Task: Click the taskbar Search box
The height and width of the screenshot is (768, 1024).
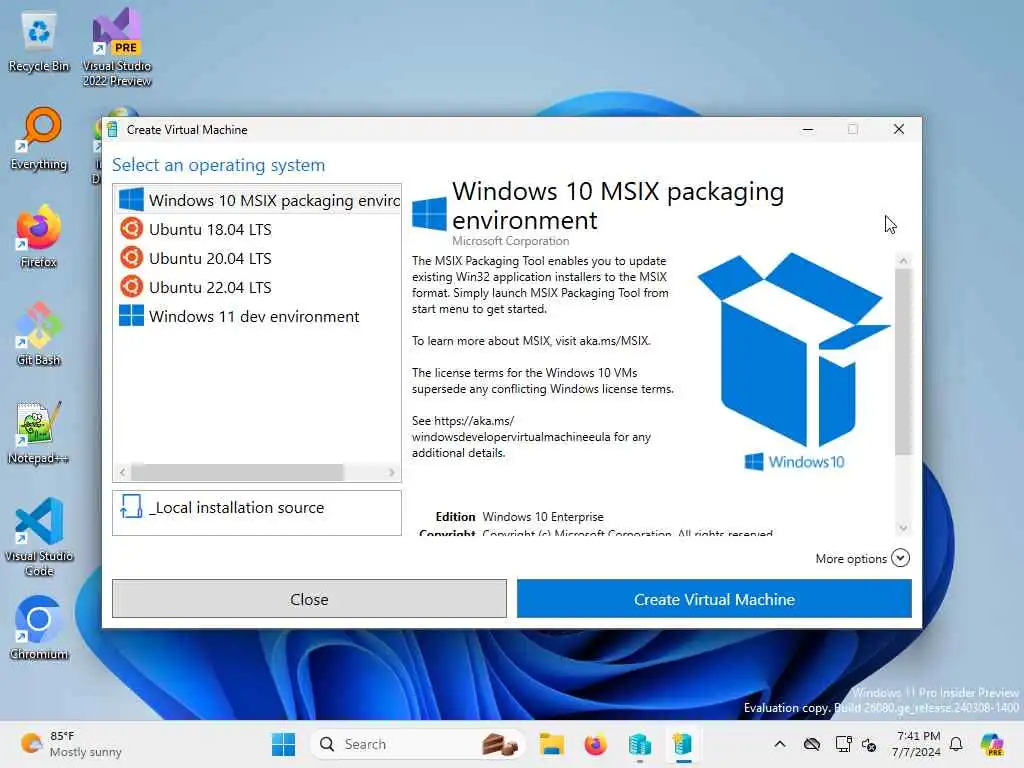Action: (418, 744)
